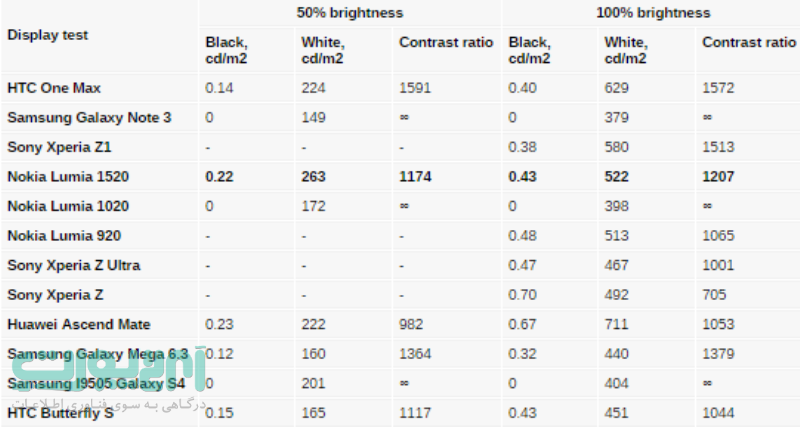
Task: Click the contrast value "1513"
Action: [718, 147]
